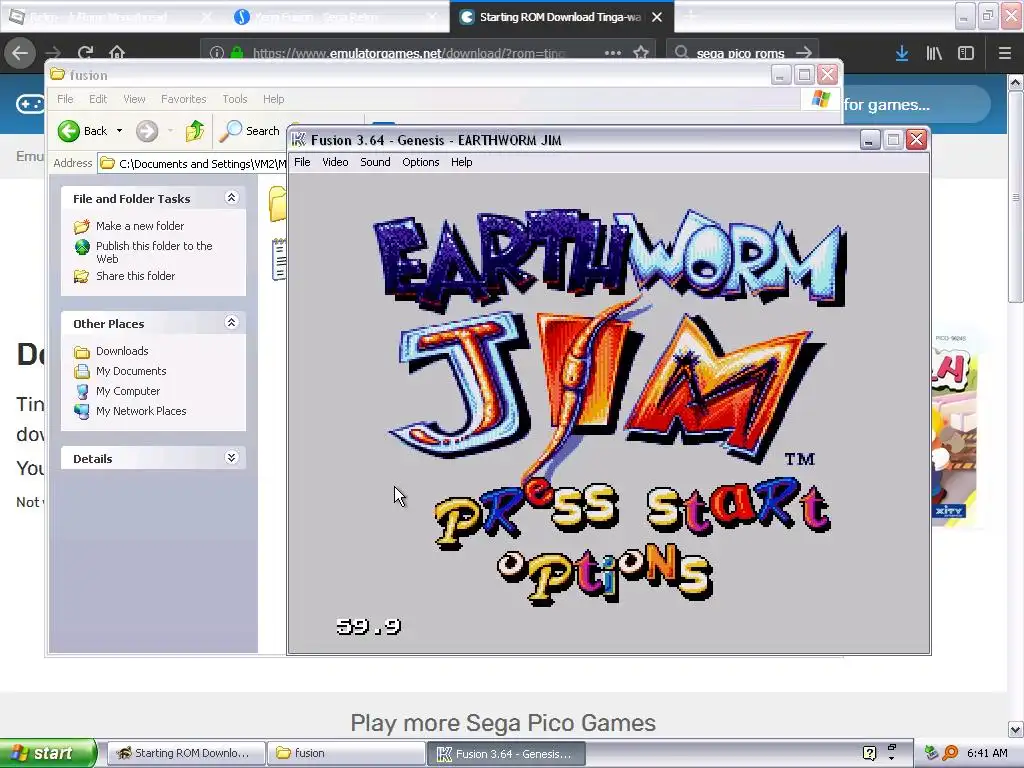Submit search with the arrow in search box
1024x768 pixels.
coord(805,53)
